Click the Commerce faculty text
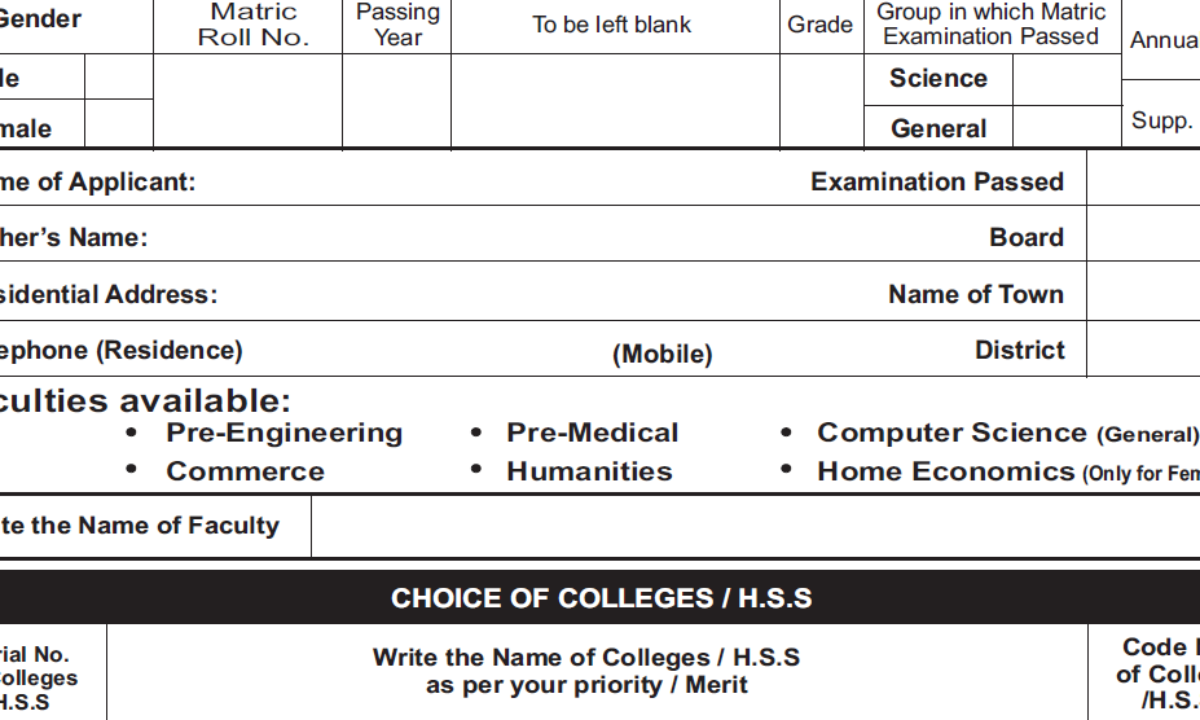1200x720 pixels. (245, 471)
